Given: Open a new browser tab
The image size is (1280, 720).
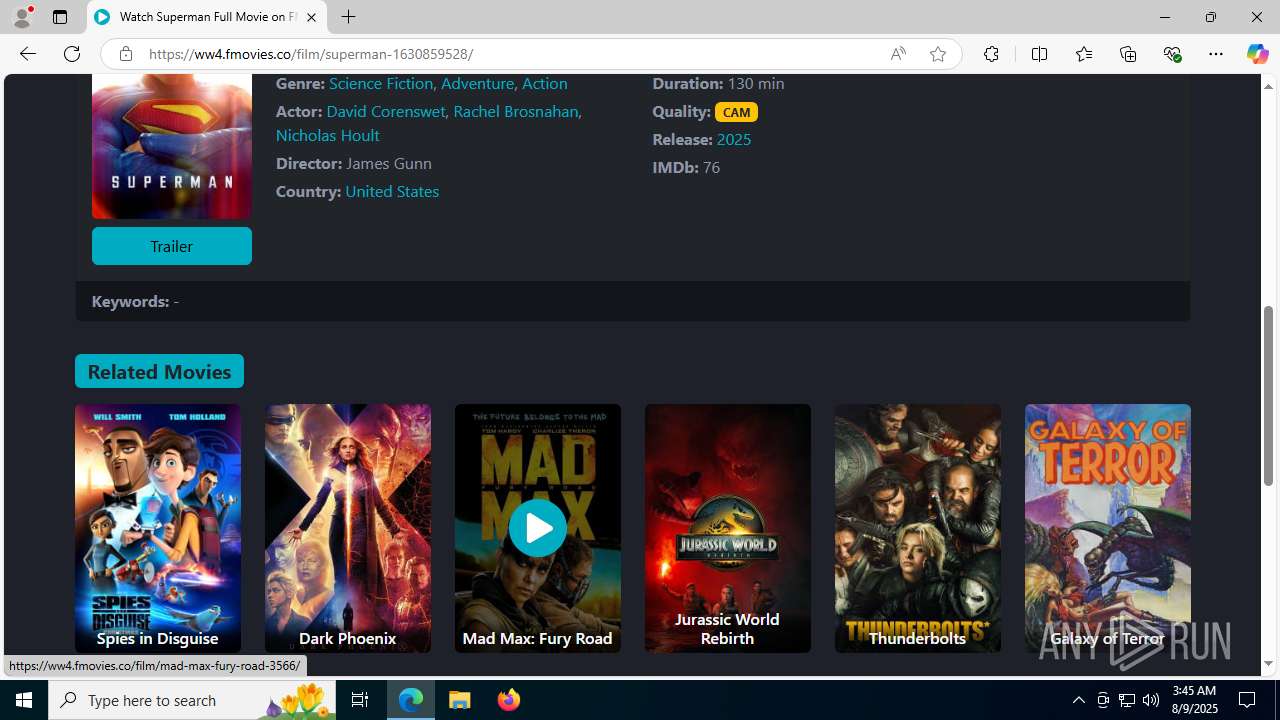Looking at the screenshot, I should (x=348, y=17).
